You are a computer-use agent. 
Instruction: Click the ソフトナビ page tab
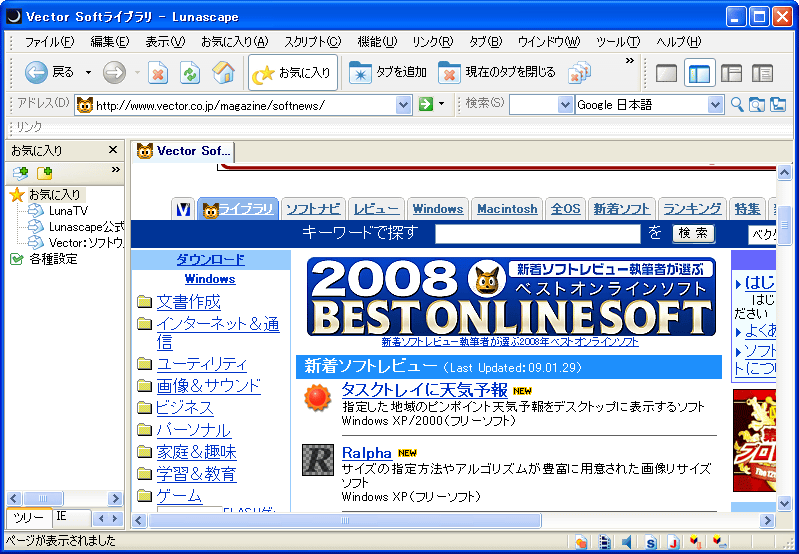click(312, 208)
